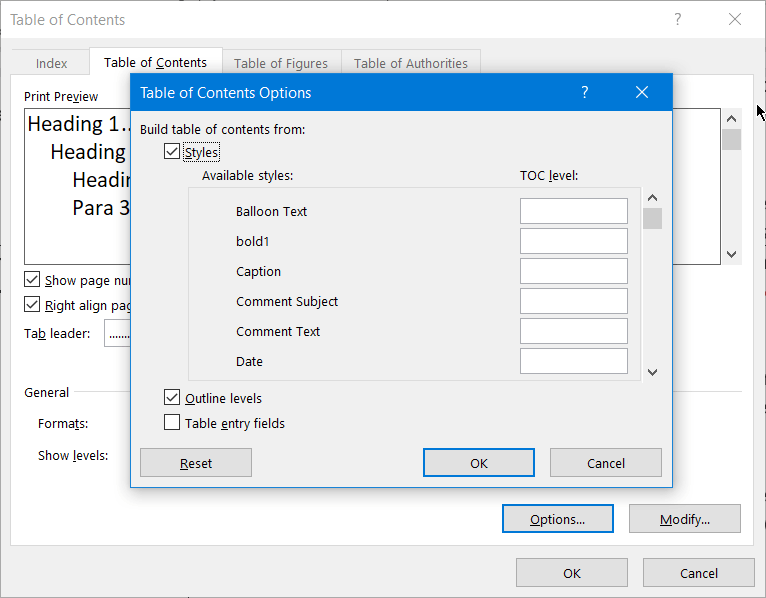766x598 pixels.
Task: Click the Reset button in Options dialog
Action: (196, 463)
